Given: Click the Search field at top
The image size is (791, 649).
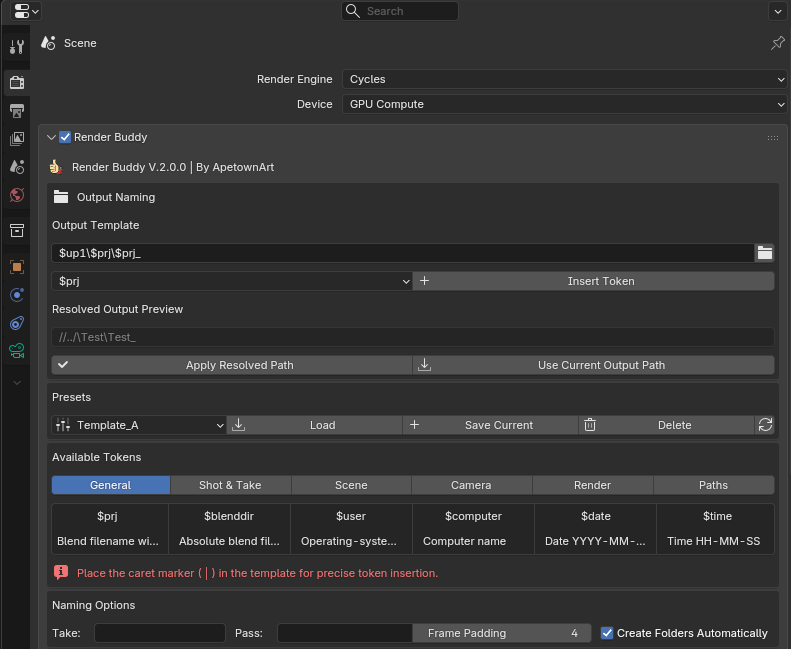Looking at the screenshot, I should [x=400, y=11].
